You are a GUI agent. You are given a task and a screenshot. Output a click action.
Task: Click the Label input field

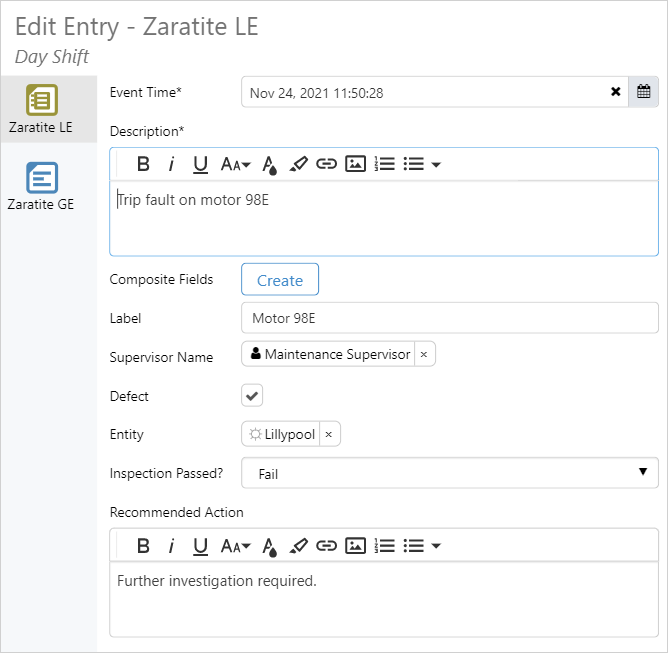click(x=449, y=318)
